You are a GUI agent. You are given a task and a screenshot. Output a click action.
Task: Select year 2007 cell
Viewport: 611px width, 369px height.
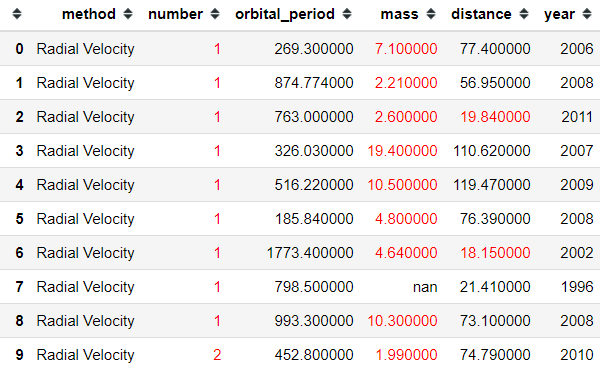577,150
